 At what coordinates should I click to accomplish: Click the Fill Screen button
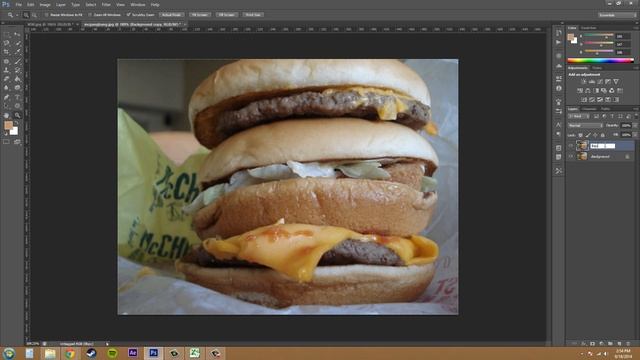pyautogui.click(x=227, y=15)
